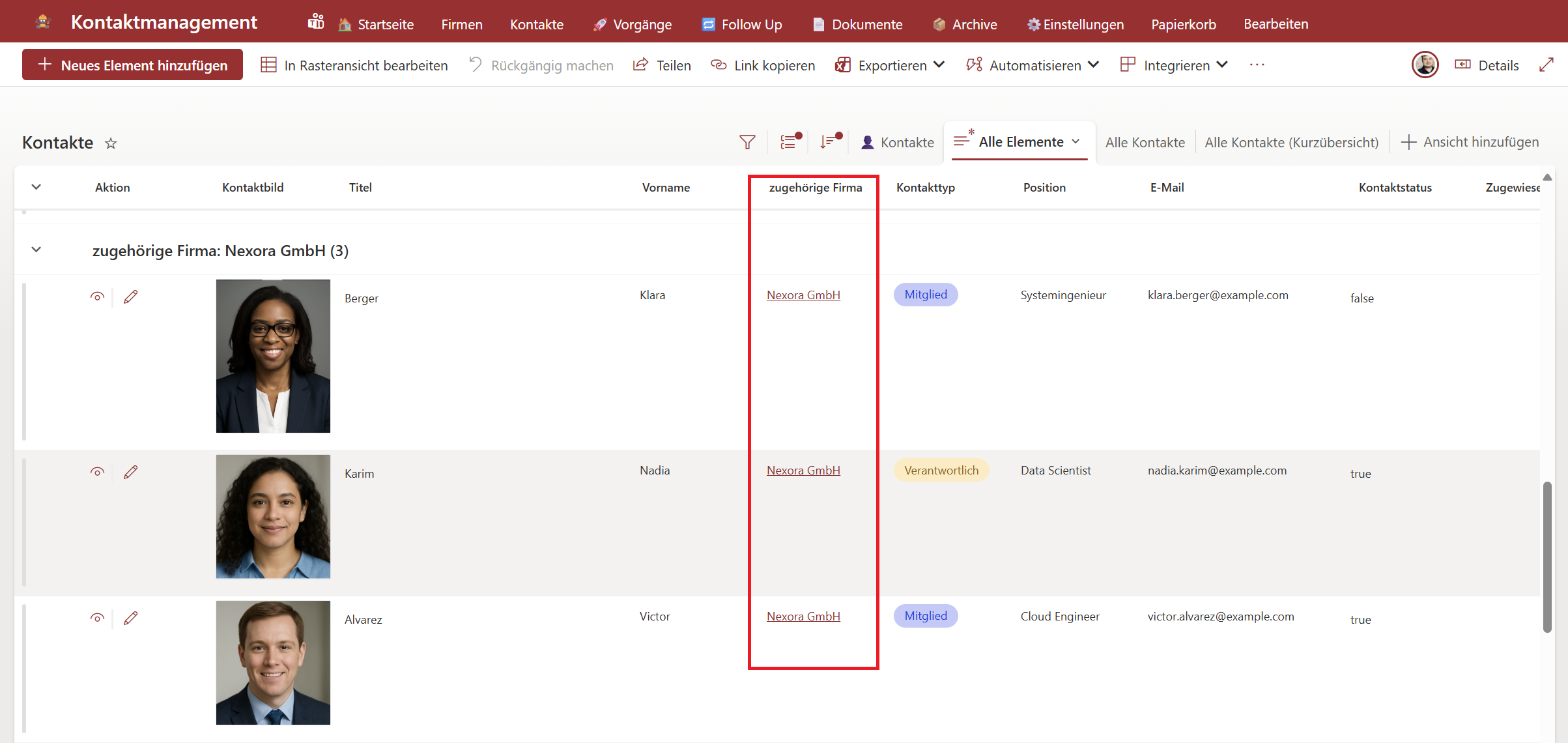This screenshot has width=1568, height=743.
Task: Enter full-screen with expand arrows icon
Action: click(1546, 65)
